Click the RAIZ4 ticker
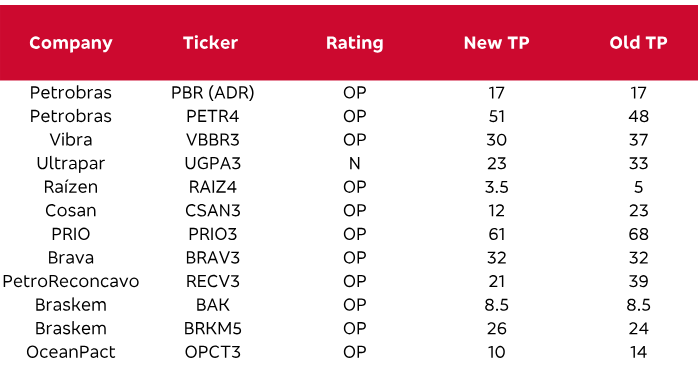 pyautogui.click(x=213, y=187)
